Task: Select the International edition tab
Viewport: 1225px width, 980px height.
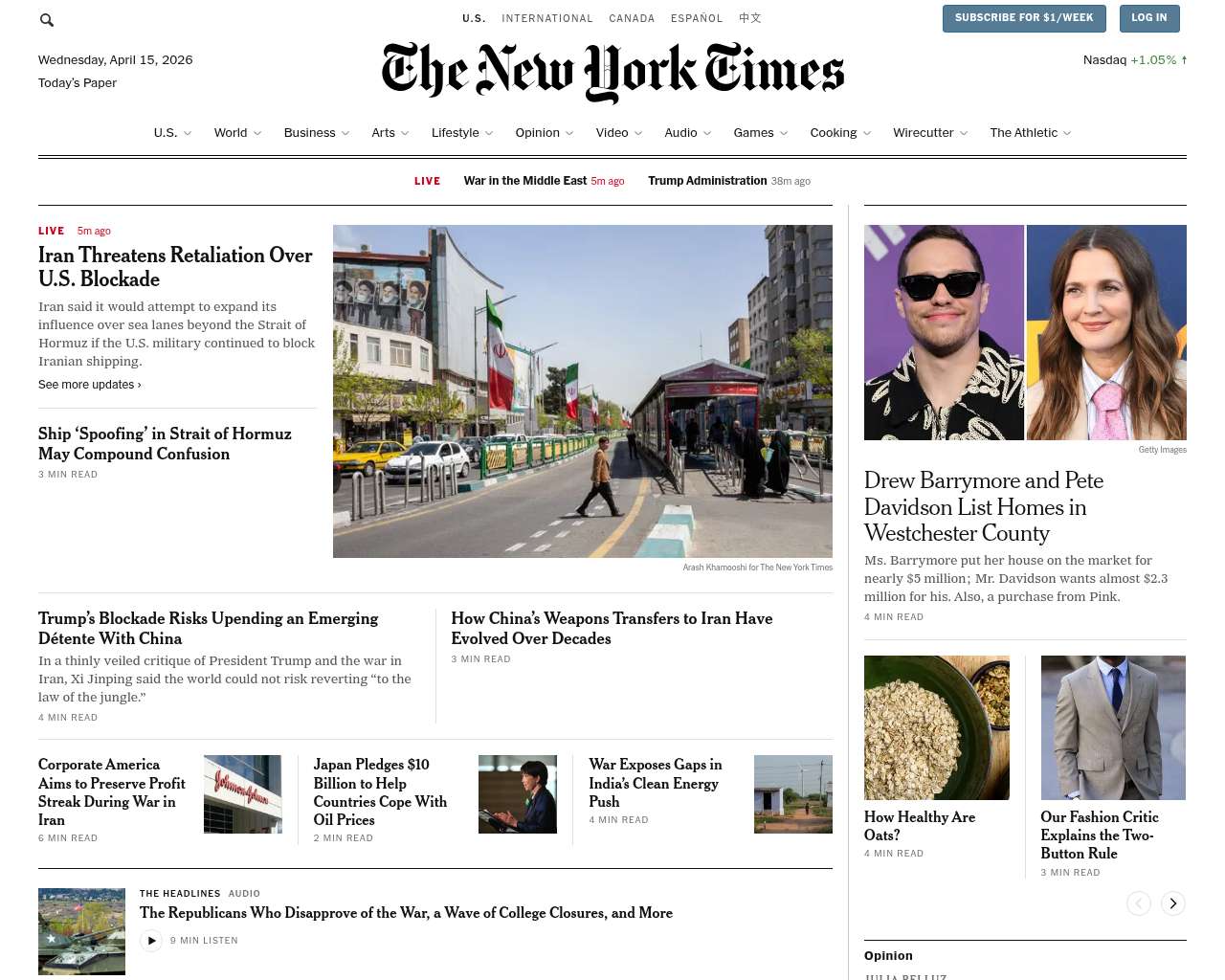Action: point(546,18)
